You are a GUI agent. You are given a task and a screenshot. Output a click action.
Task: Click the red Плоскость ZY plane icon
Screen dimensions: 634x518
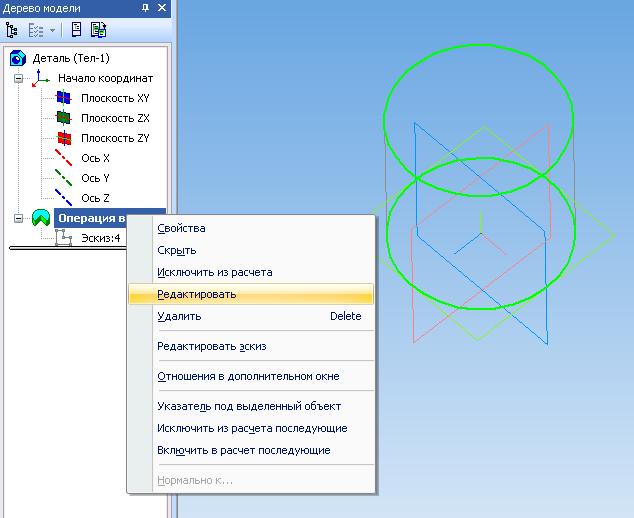pyautogui.click(x=63, y=138)
